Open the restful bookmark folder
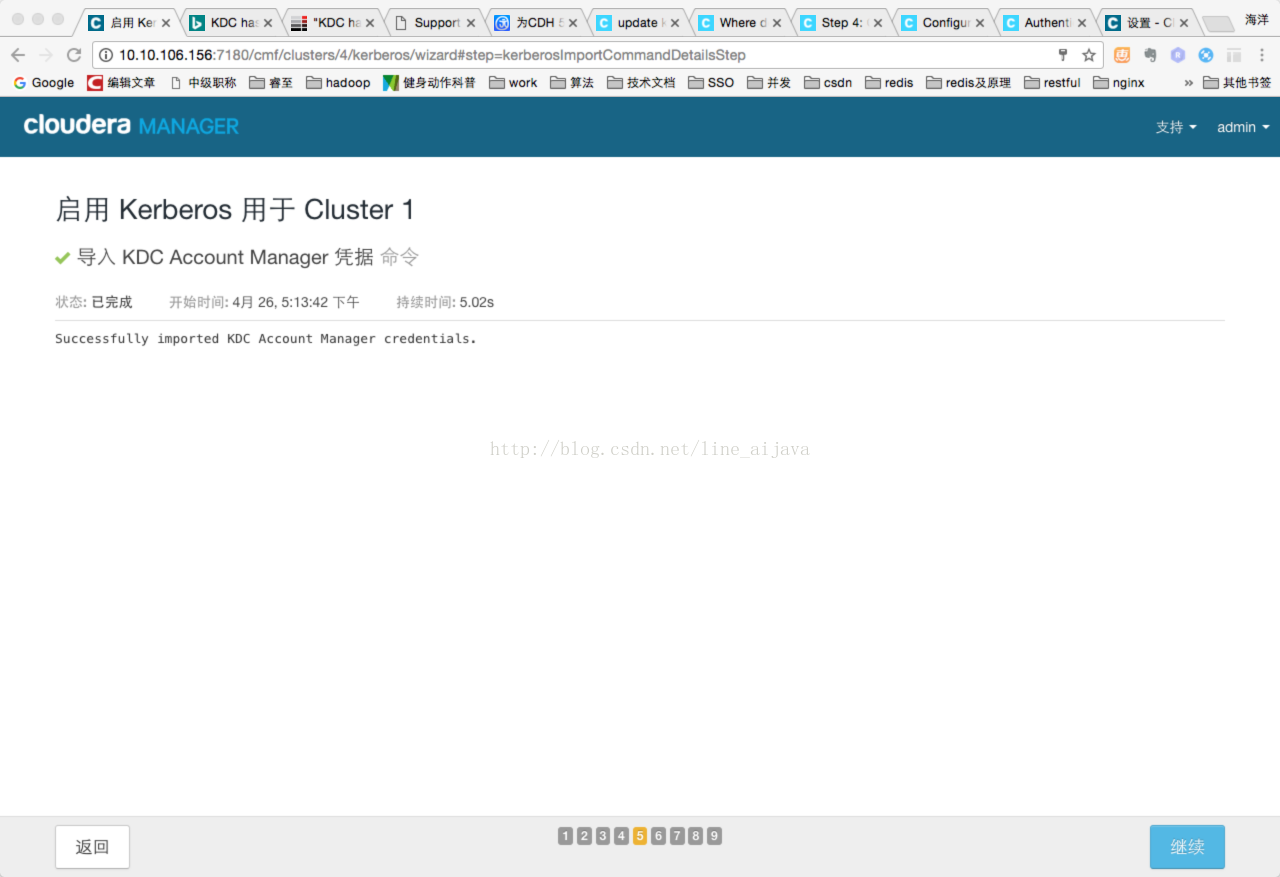 coord(1052,83)
